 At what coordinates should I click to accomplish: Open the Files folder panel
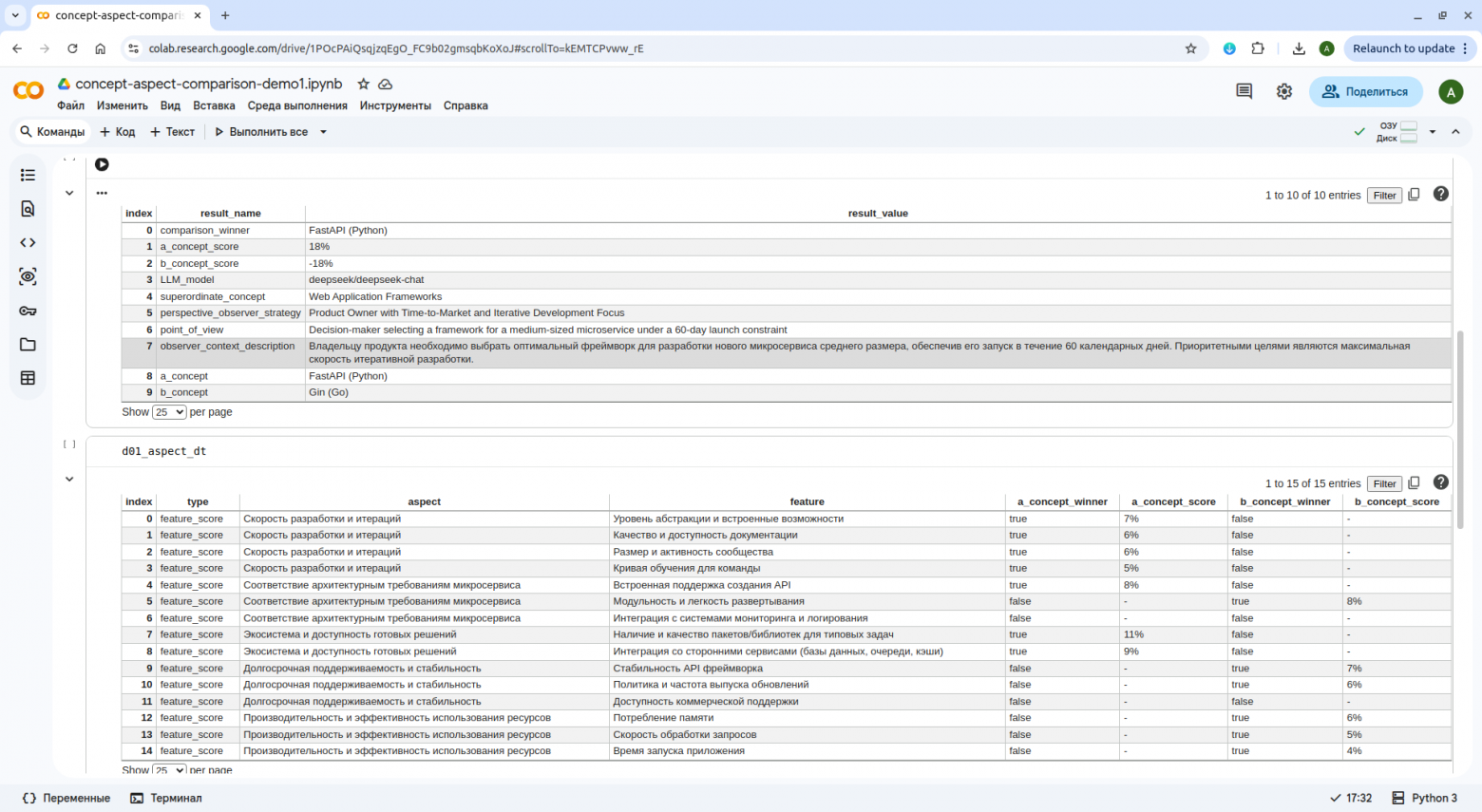point(28,345)
